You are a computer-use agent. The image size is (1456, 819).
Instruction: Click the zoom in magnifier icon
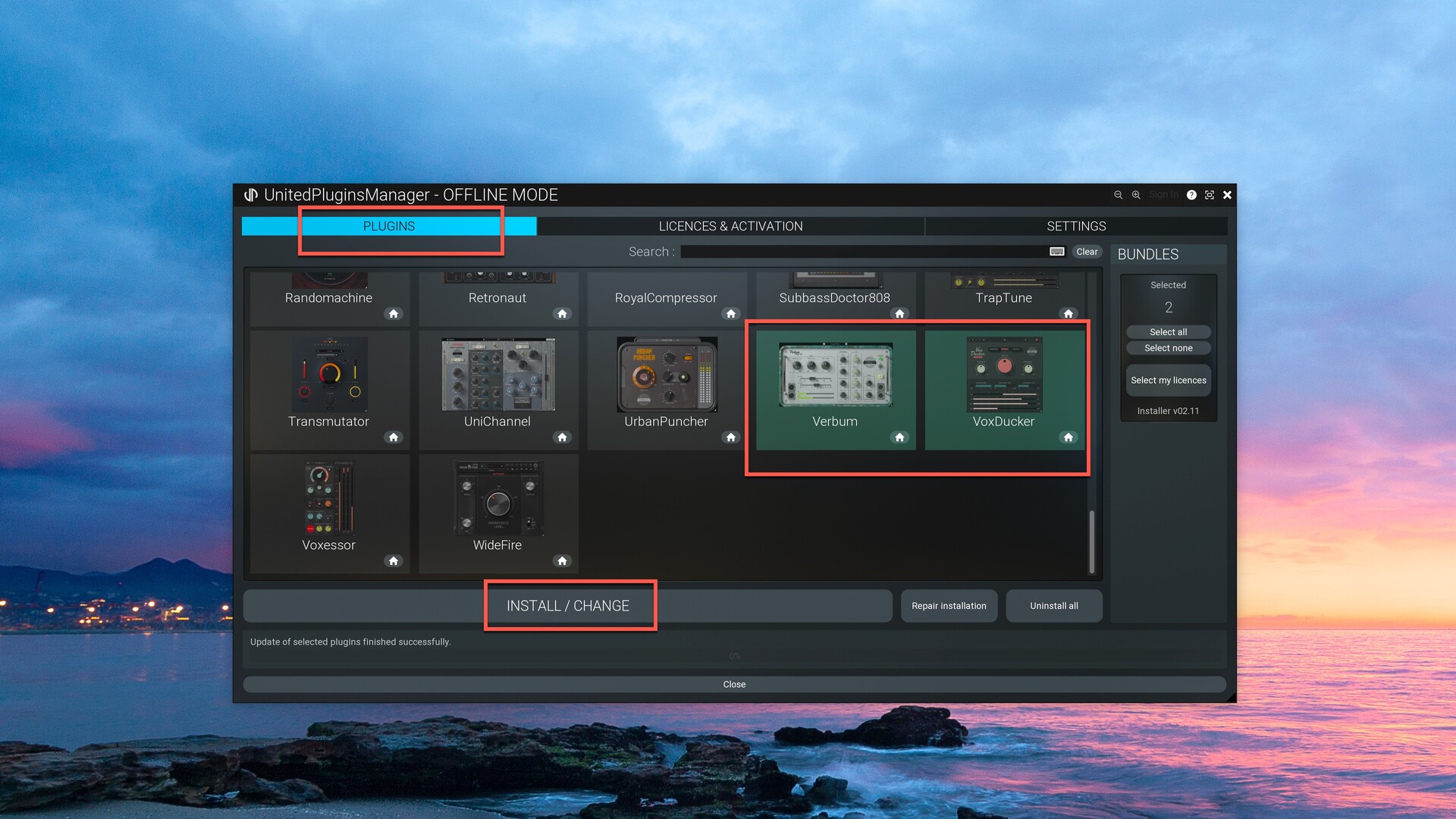tap(1136, 195)
